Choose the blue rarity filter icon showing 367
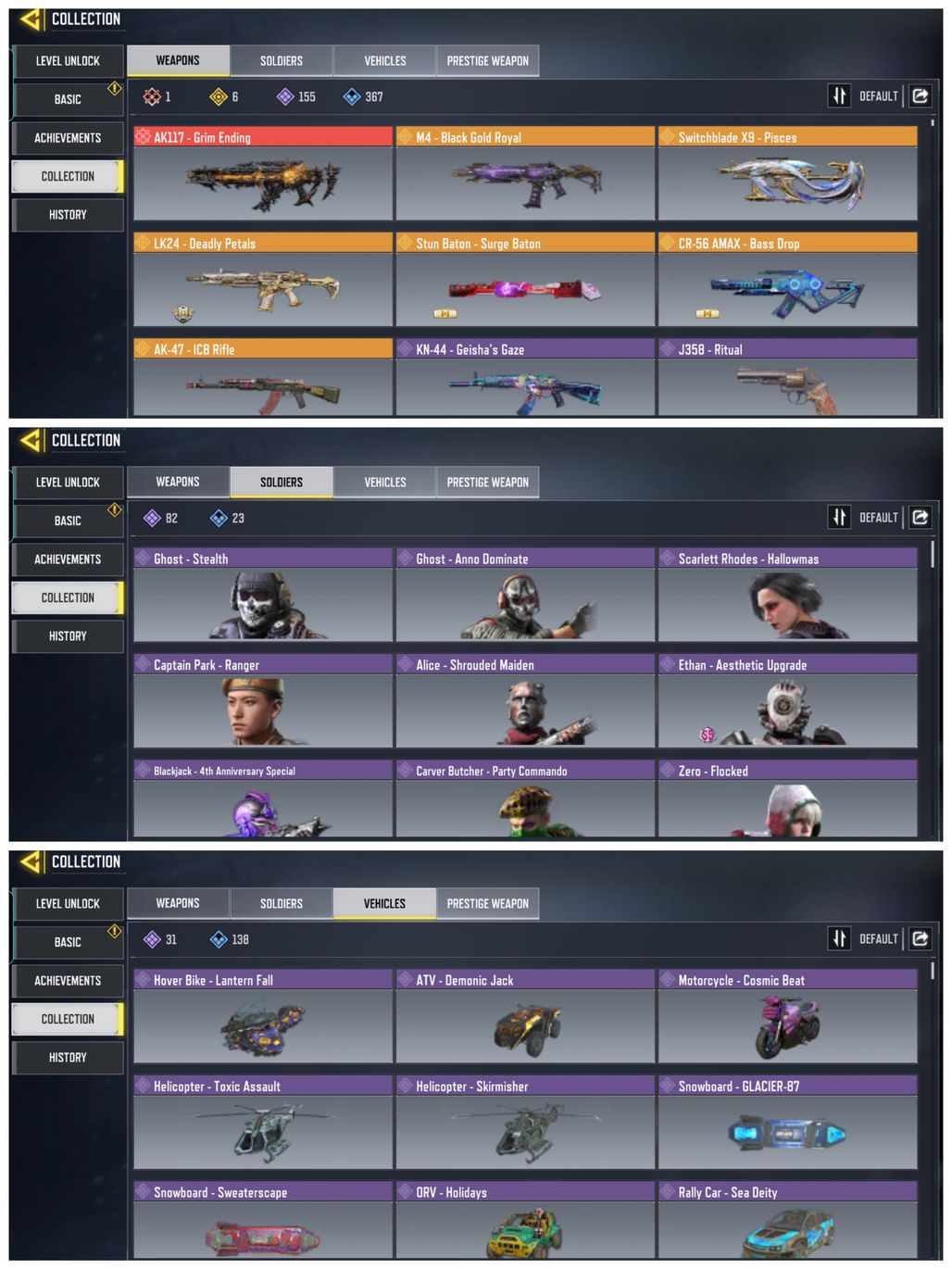This screenshot has height=1269, width=952. (x=352, y=96)
